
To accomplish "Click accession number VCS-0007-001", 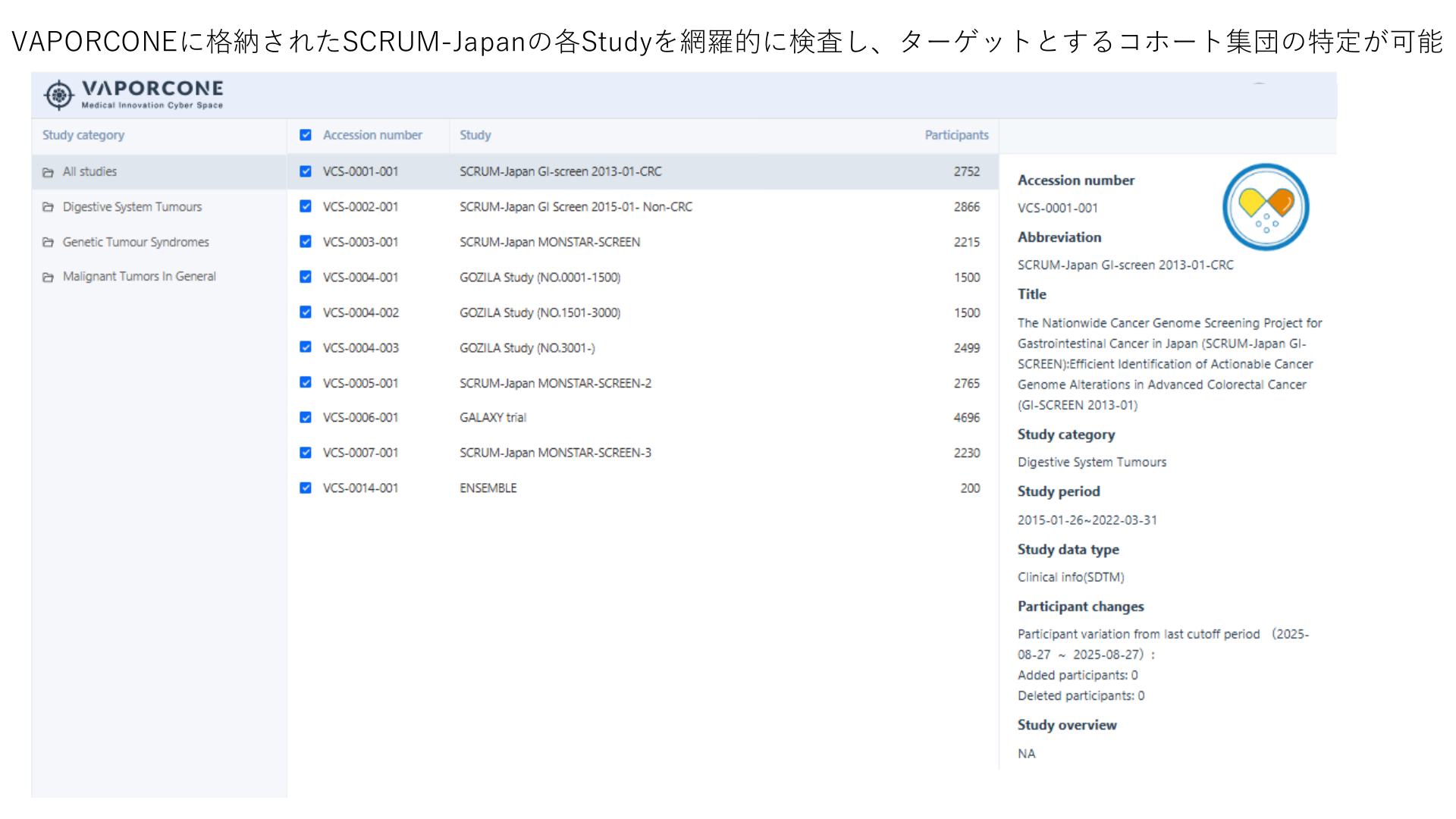I will [x=360, y=453].
